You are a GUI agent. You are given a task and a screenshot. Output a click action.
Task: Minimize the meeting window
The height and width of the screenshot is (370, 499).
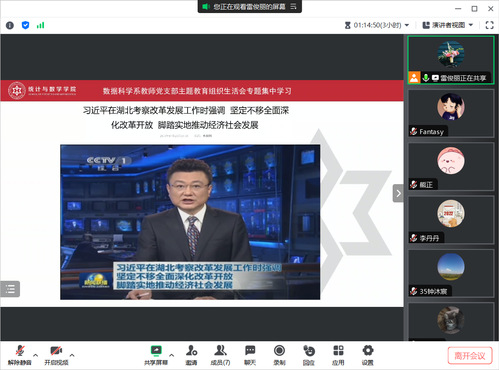458,9
